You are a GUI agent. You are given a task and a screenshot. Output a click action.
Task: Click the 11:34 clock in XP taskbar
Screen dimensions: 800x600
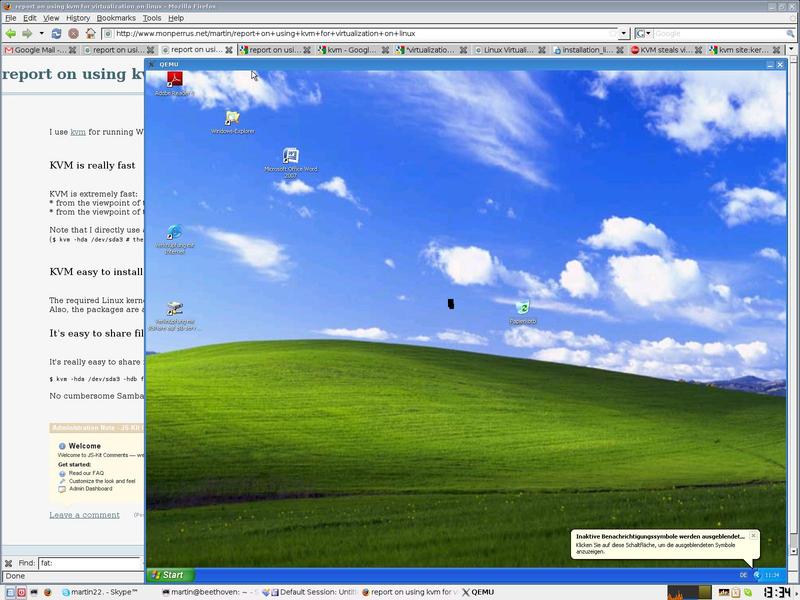772,575
